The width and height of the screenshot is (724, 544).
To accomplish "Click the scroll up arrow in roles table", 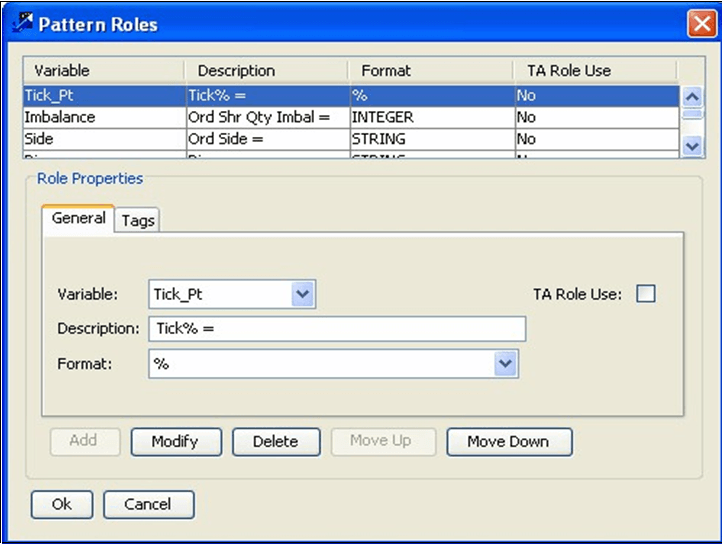I will [692, 97].
